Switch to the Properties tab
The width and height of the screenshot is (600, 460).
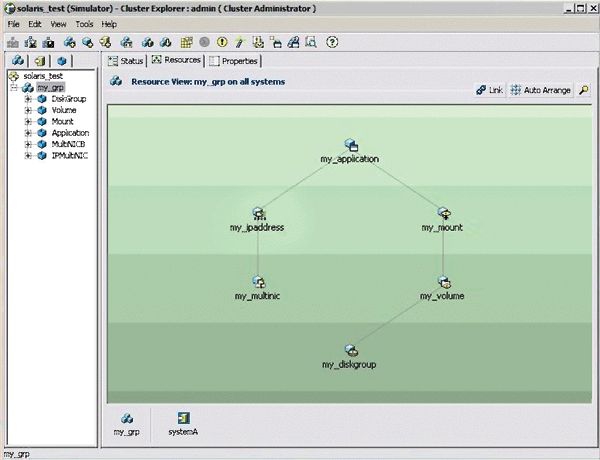click(233, 61)
